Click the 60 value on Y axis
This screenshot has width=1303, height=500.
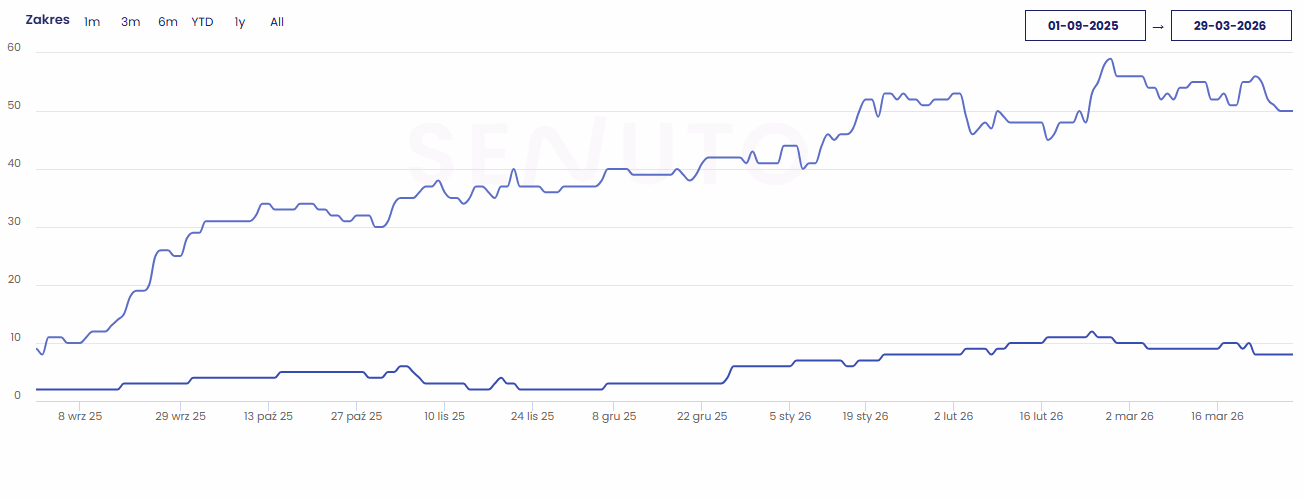(x=13, y=47)
